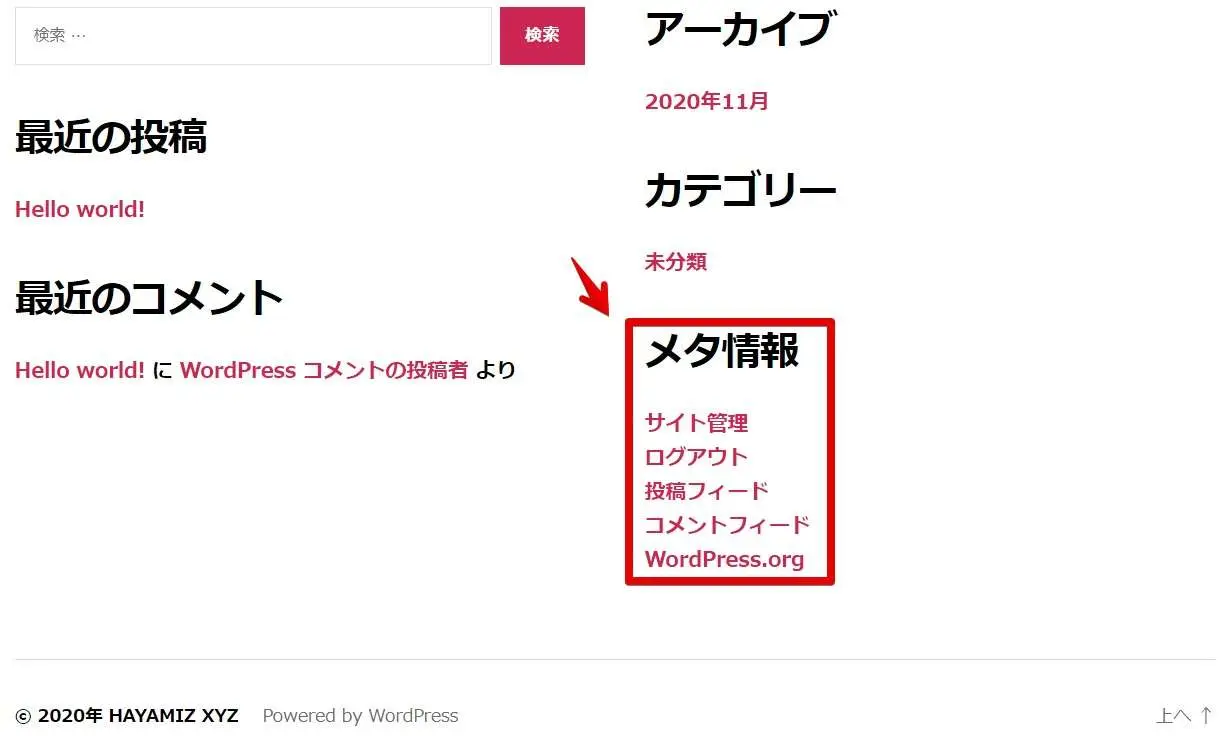Visit WordPress コメントの投稿者 author link

[x=323, y=371]
